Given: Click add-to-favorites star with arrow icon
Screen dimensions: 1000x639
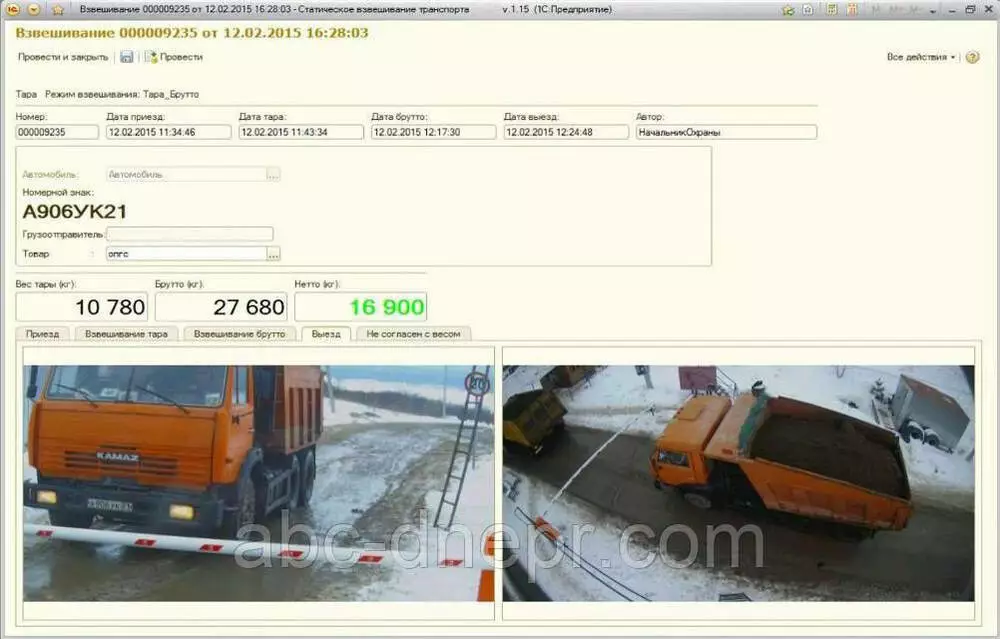Looking at the screenshot, I should (x=788, y=9).
